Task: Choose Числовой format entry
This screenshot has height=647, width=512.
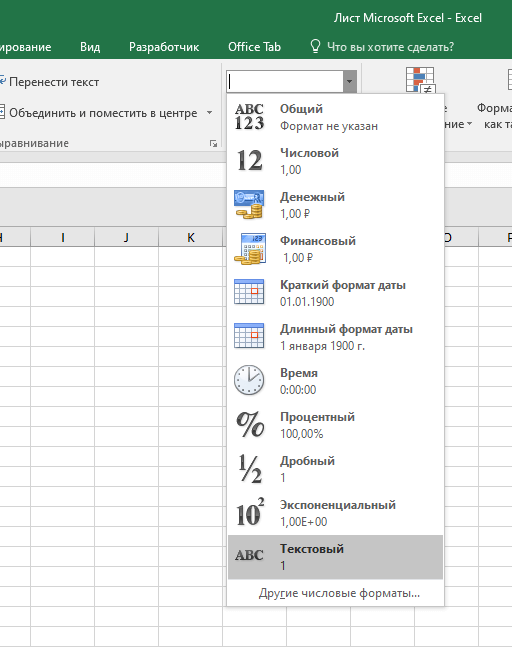Action: click(x=335, y=161)
